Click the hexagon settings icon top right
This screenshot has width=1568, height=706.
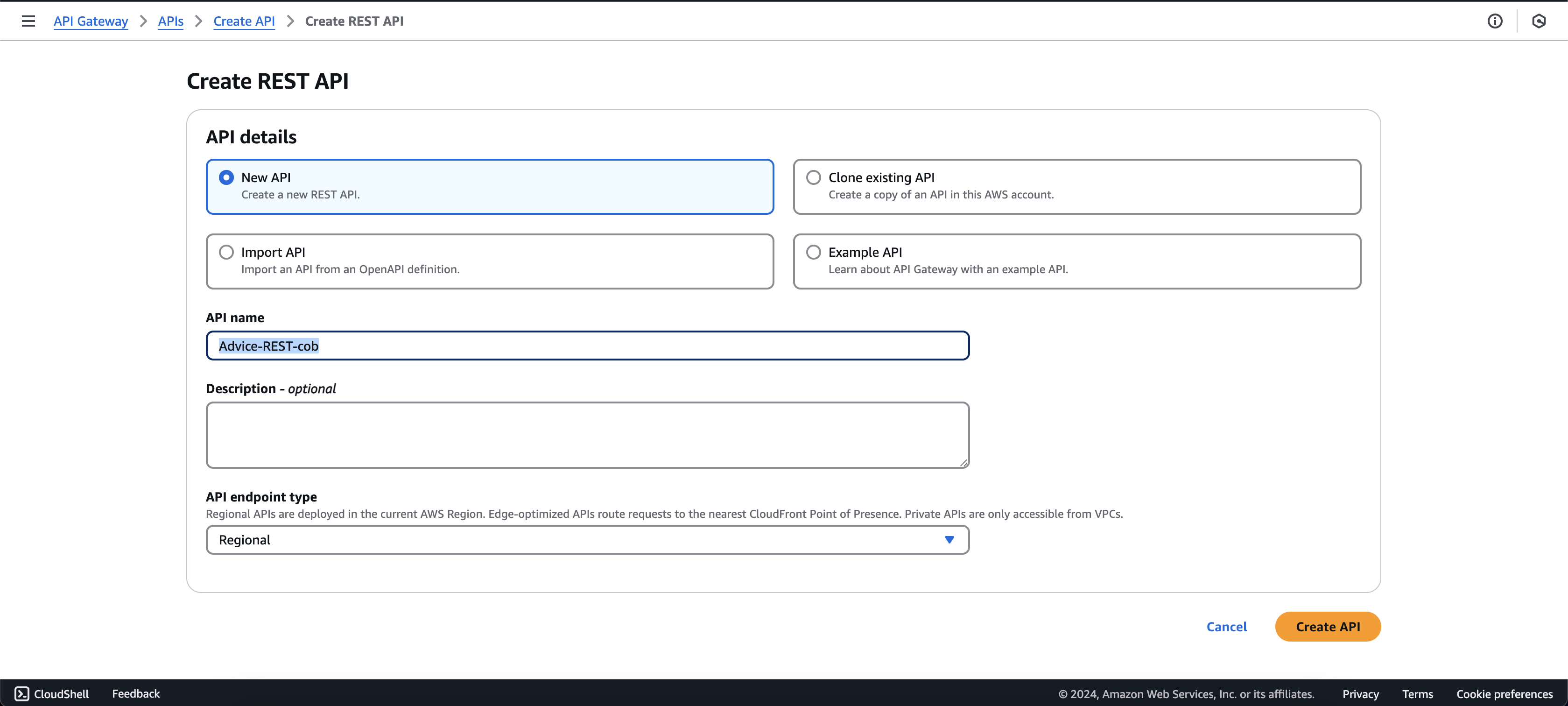pyautogui.click(x=1538, y=21)
